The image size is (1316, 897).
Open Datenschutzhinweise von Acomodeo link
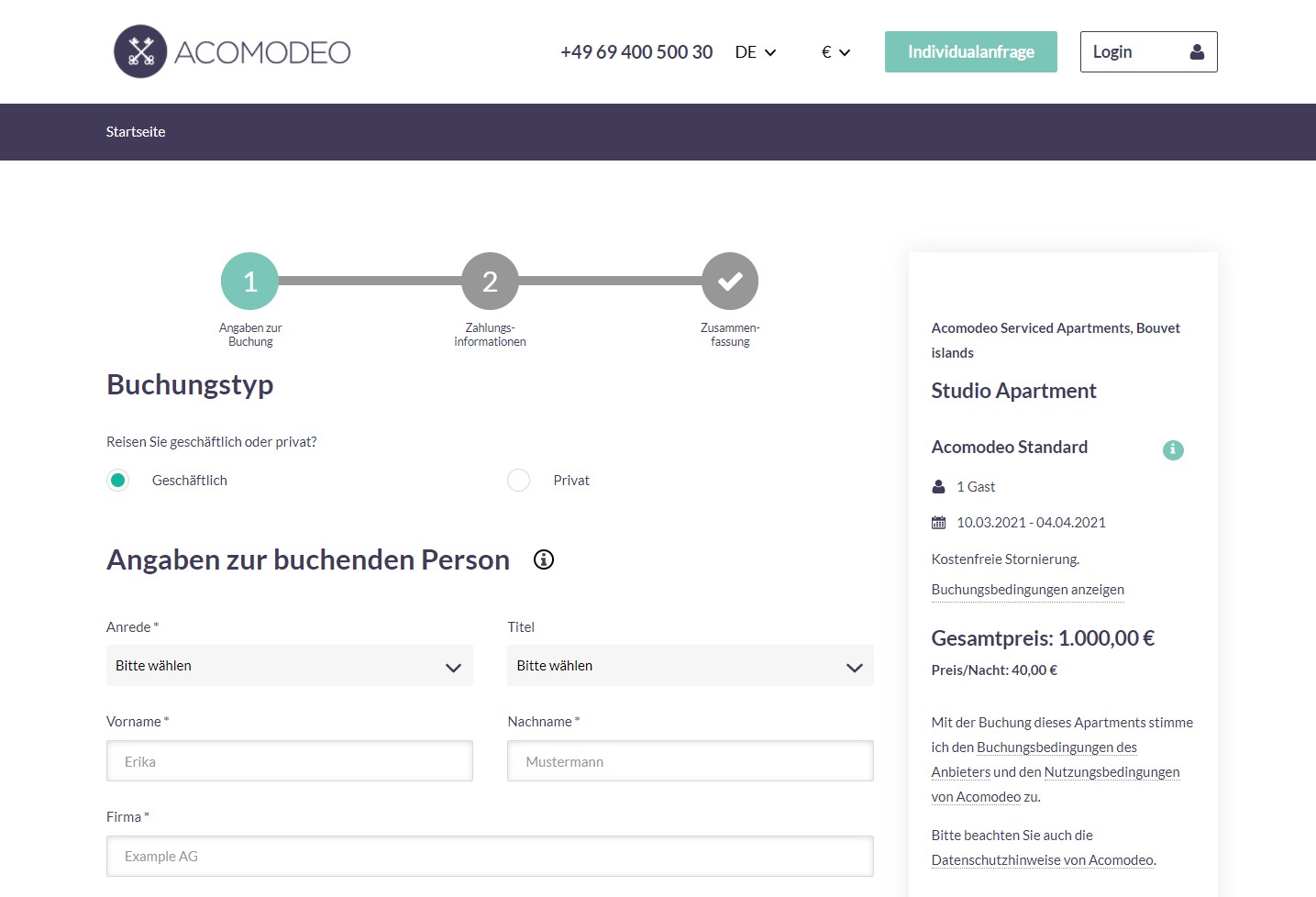1043,860
